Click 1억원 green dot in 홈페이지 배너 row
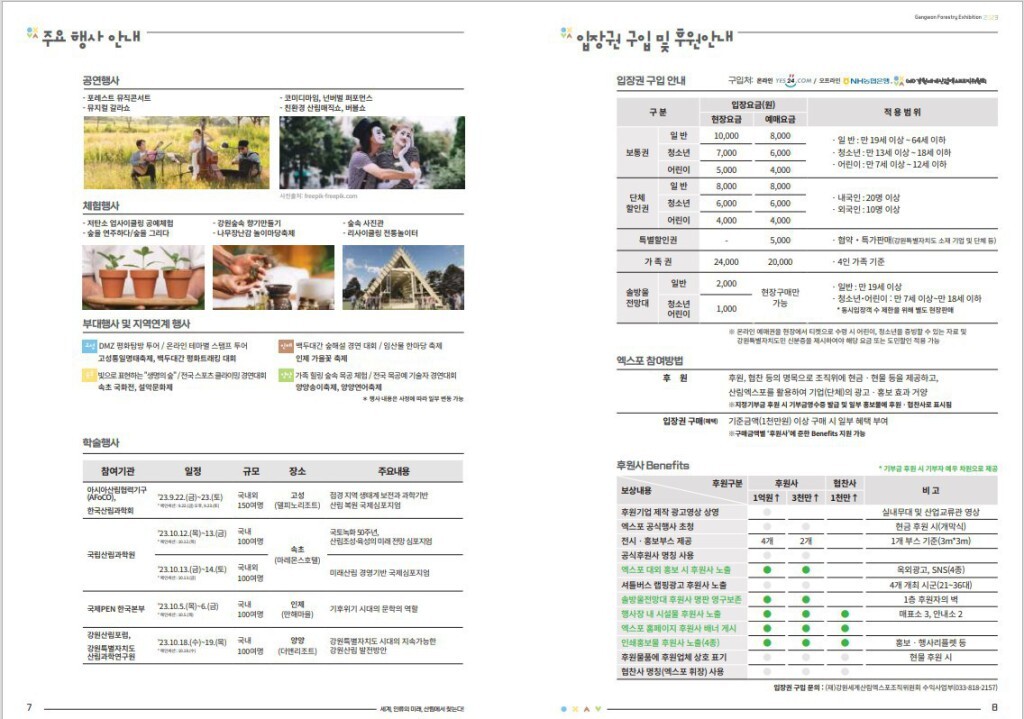Image resolution: width=1024 pixels, height=719 pixels. [767, 628]
